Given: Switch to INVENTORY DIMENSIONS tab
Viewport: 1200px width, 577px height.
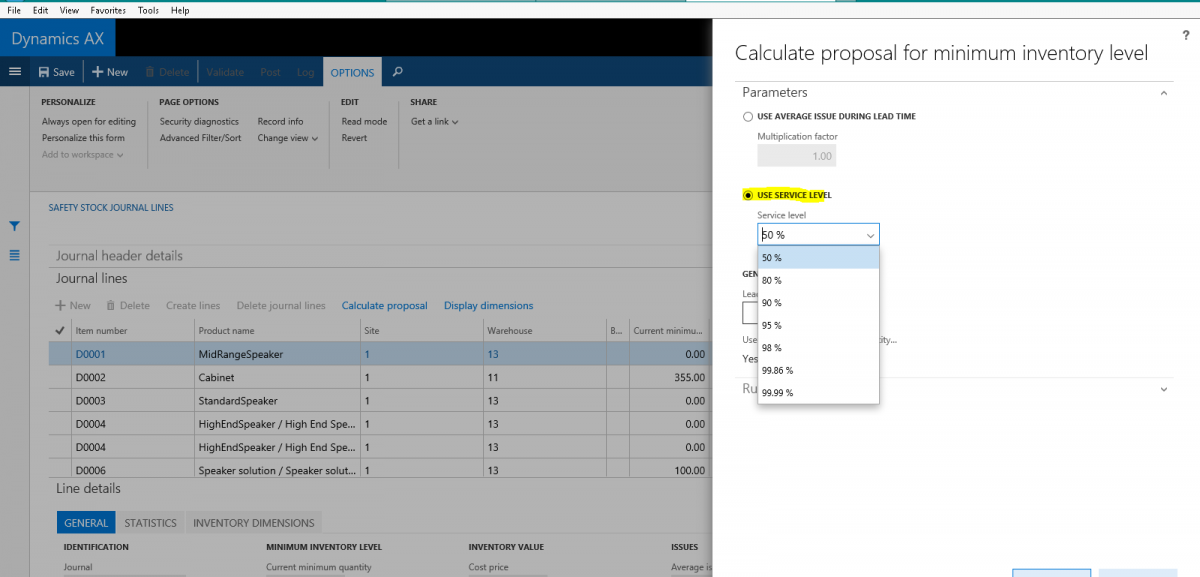Looking at the screenshot, I should coord(254,523).
